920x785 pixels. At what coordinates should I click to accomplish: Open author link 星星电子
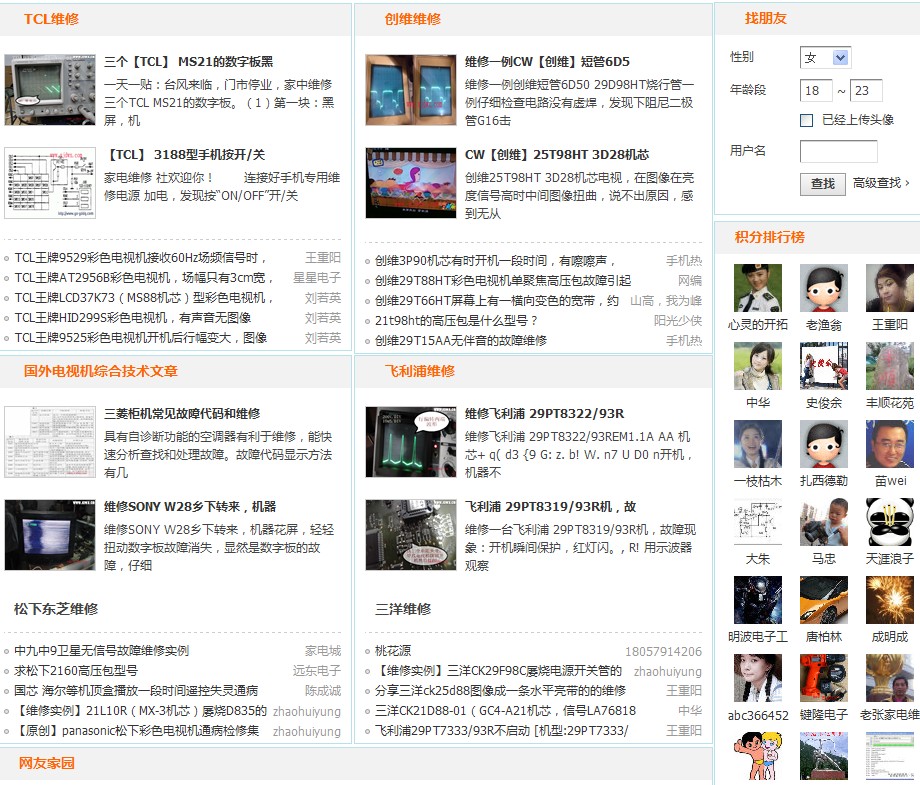(x=317, y=278)
